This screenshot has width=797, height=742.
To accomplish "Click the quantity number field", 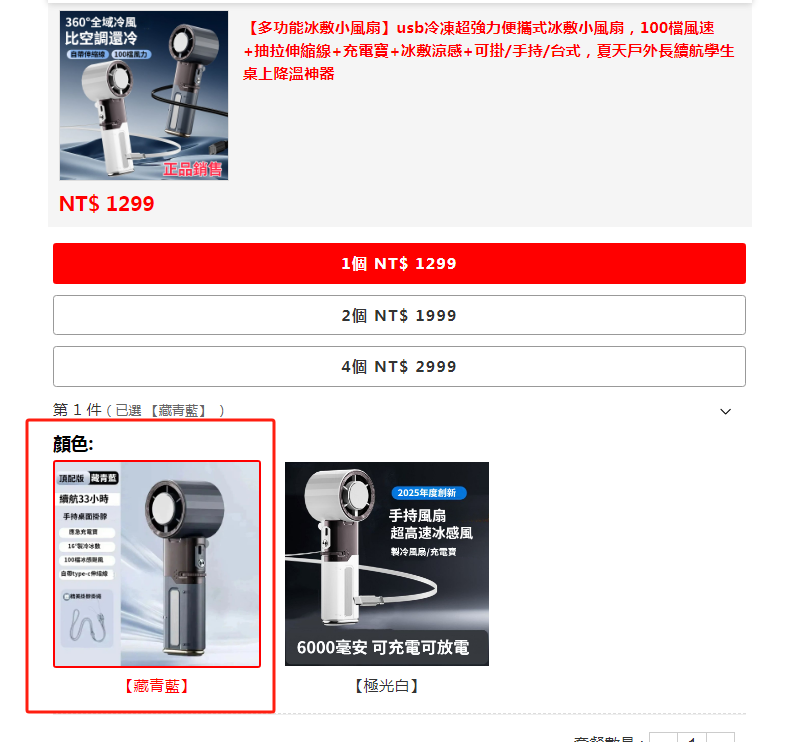I will (x=692, y=737).
